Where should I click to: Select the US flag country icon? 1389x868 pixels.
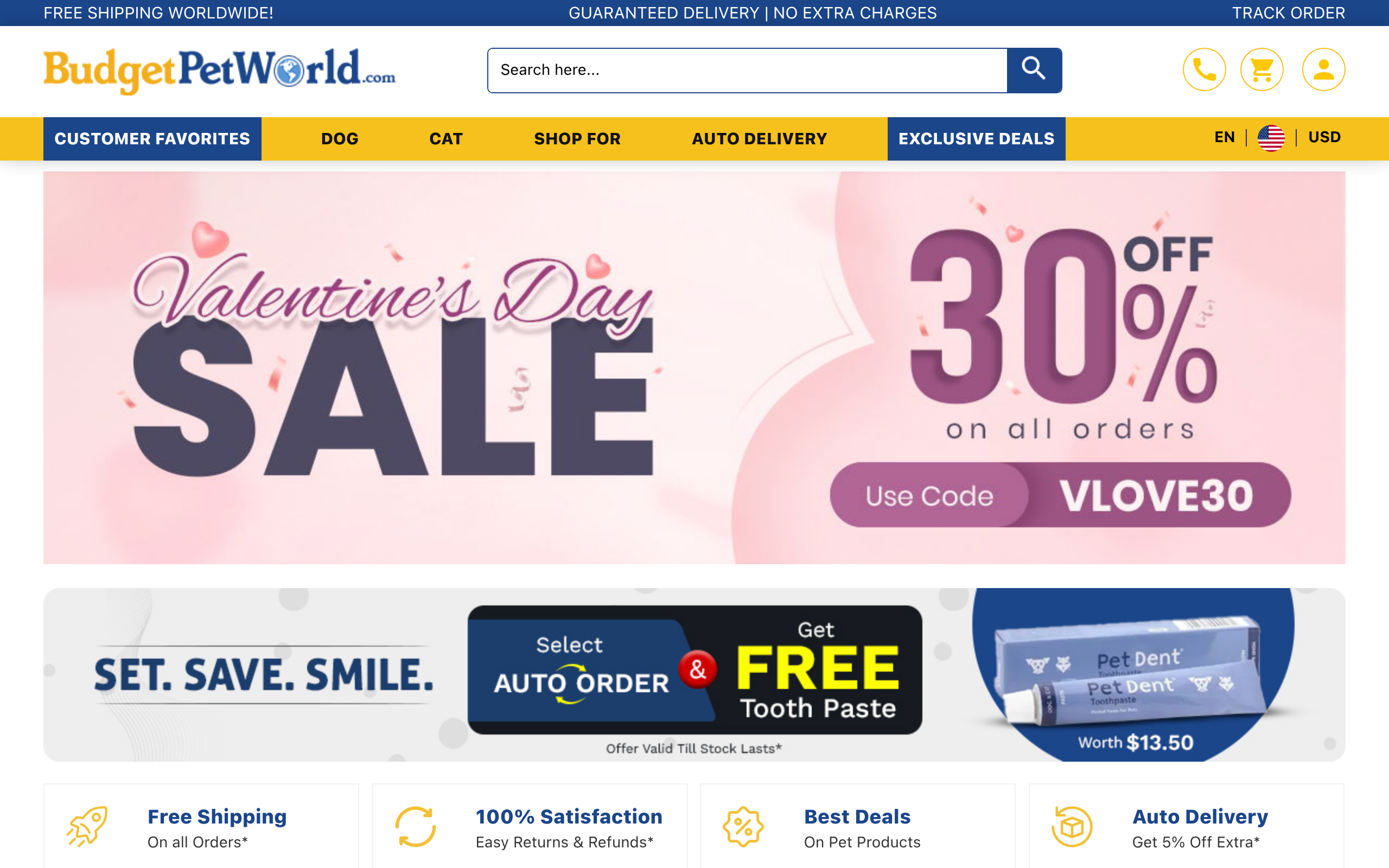pyautogui.click(x=1271, y=138)
